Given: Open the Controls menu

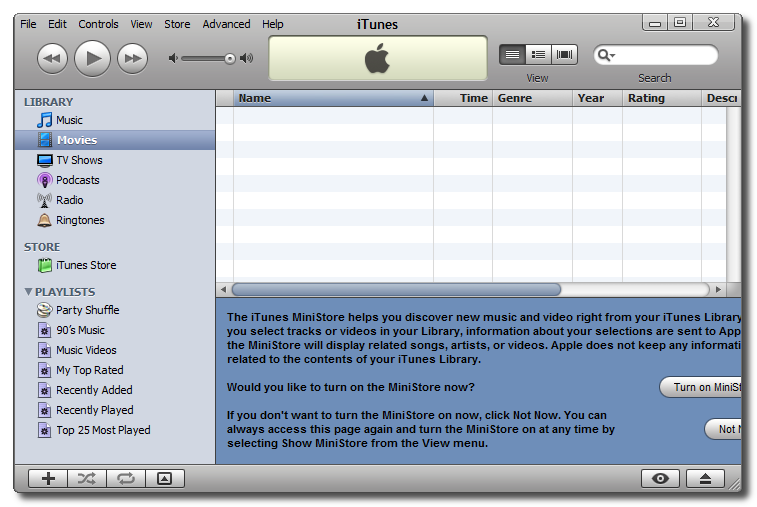Looking at the screenshot, I should (x=98, y=24).
